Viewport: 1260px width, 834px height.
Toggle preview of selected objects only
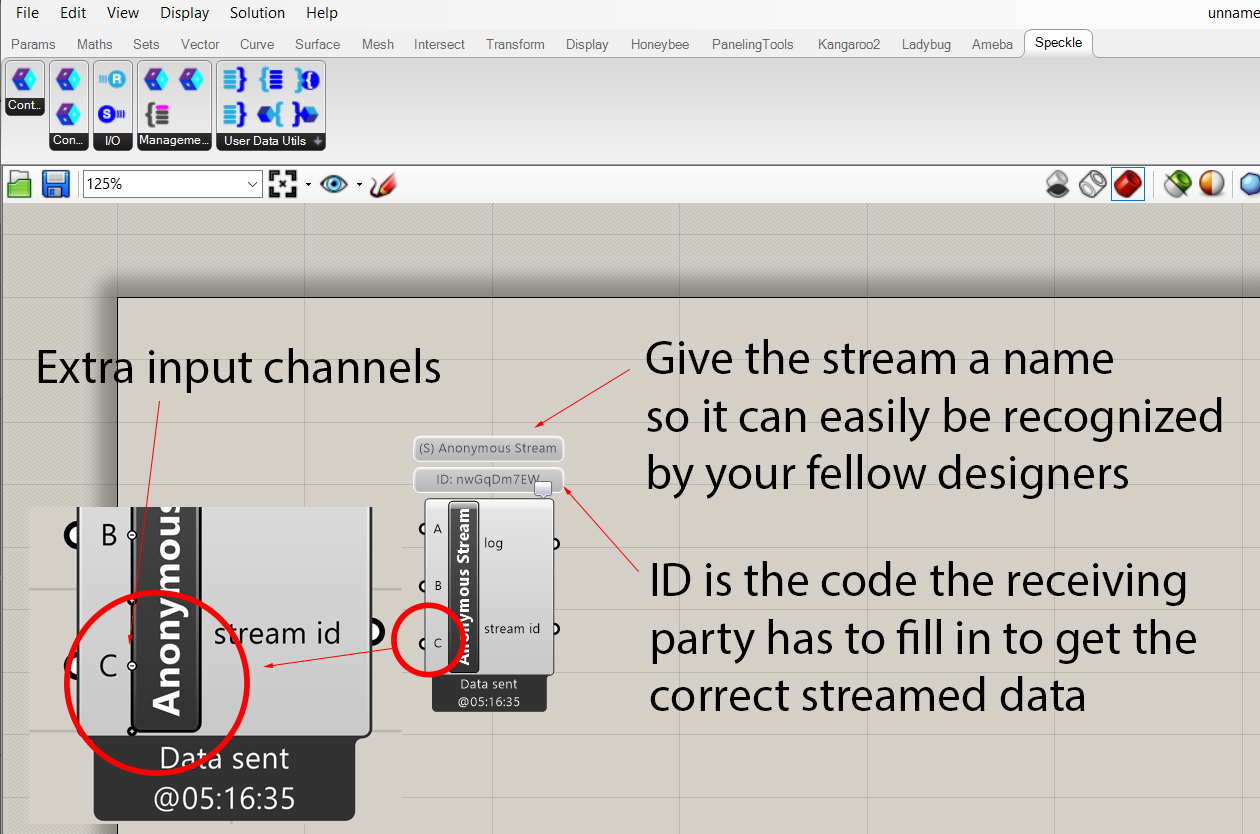(1178, 183)
